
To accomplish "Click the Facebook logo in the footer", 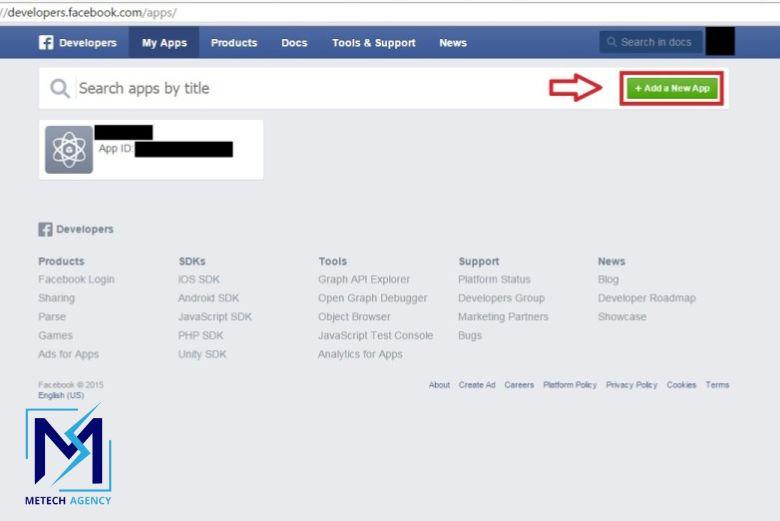I will point(45,229).
